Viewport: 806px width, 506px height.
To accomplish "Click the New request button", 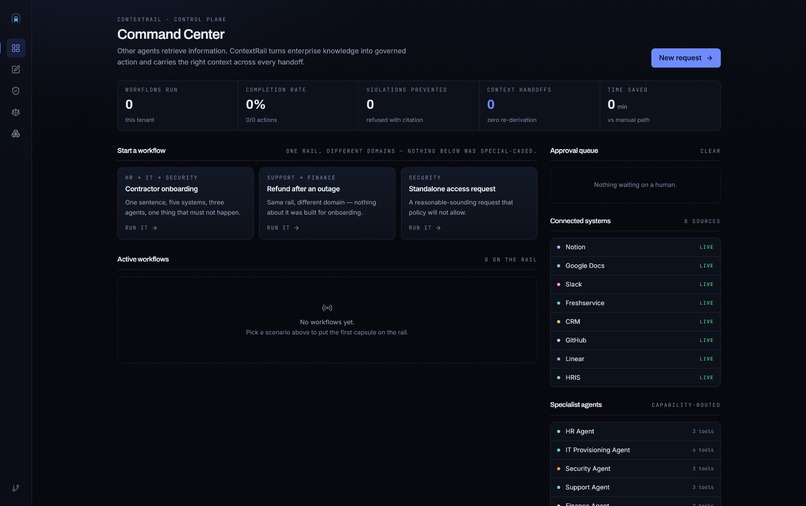I will tap(686, 58).
